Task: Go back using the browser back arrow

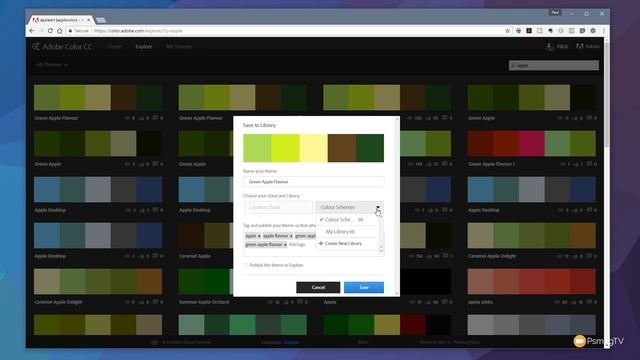Action: (32, 31)
